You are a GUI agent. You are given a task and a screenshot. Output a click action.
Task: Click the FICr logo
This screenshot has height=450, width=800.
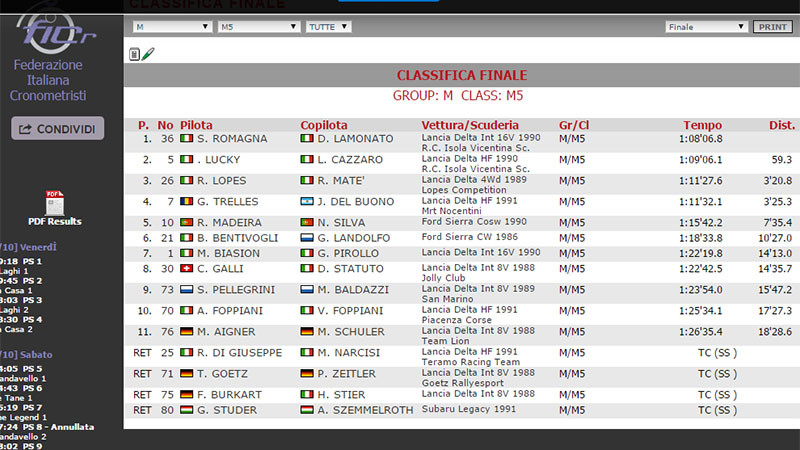point(55,32)
